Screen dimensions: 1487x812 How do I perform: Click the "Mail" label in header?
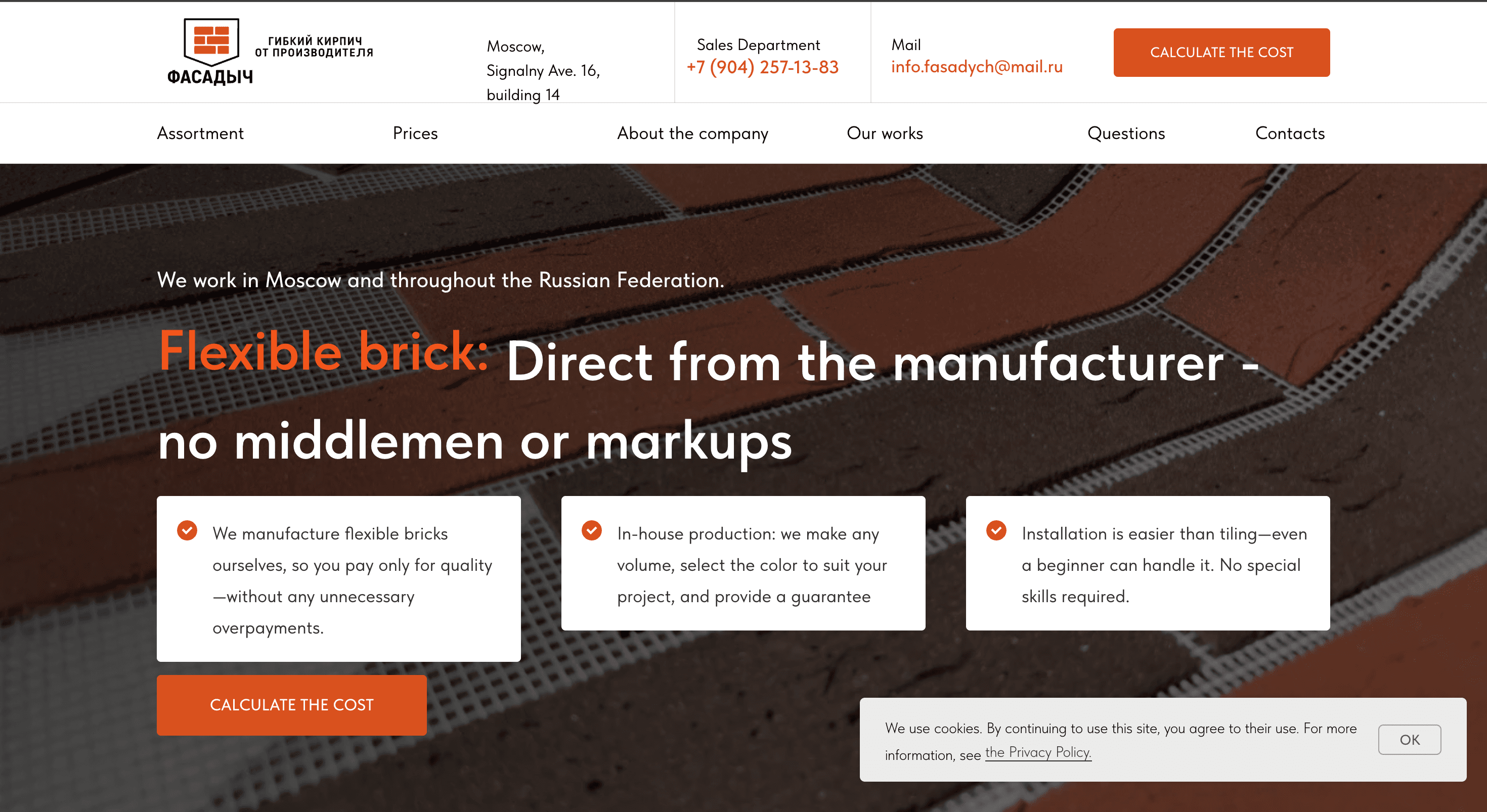[x=906, y=45]
